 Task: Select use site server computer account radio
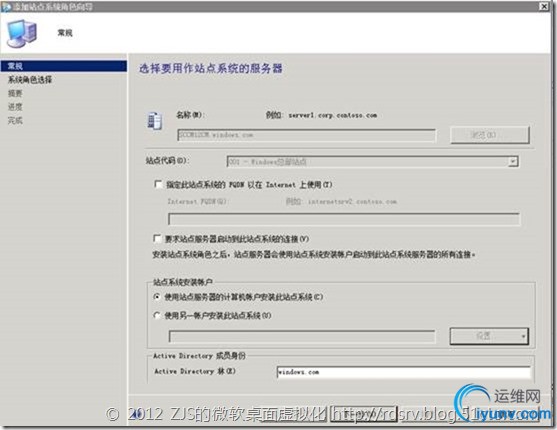pos(157,297)
